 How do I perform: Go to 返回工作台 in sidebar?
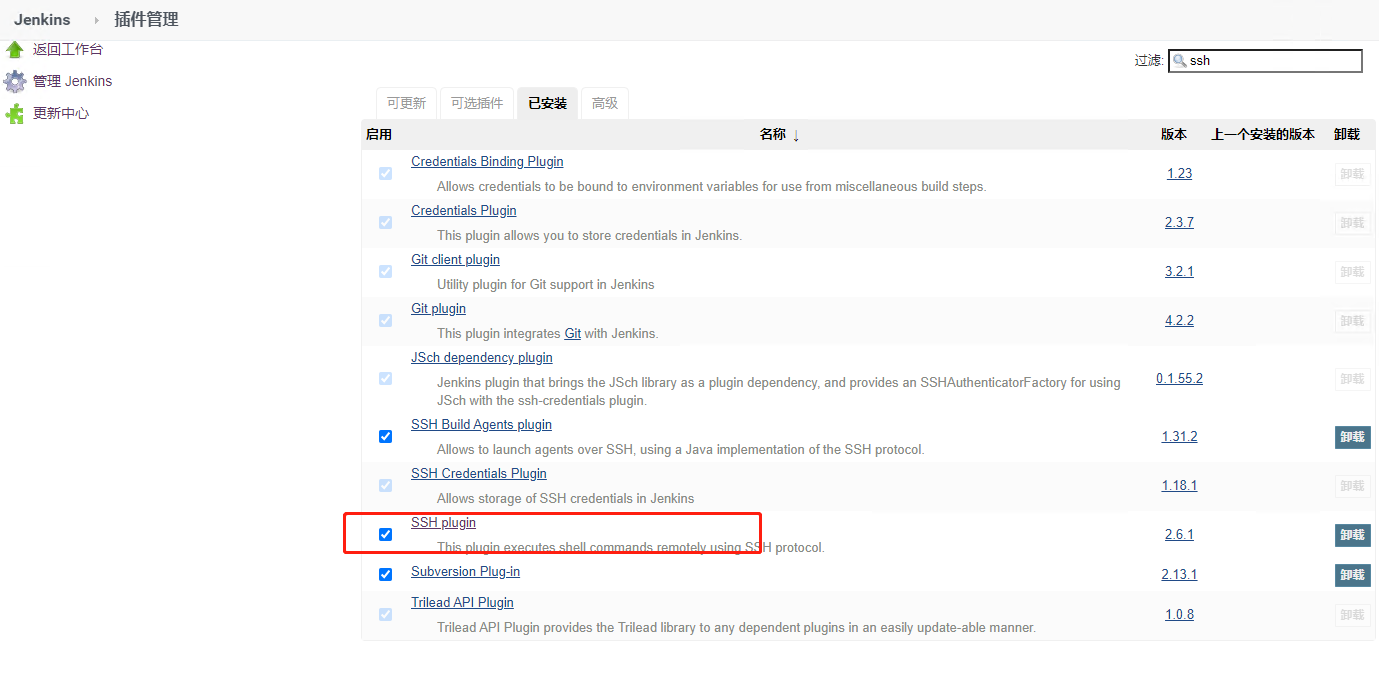point(68,49)
